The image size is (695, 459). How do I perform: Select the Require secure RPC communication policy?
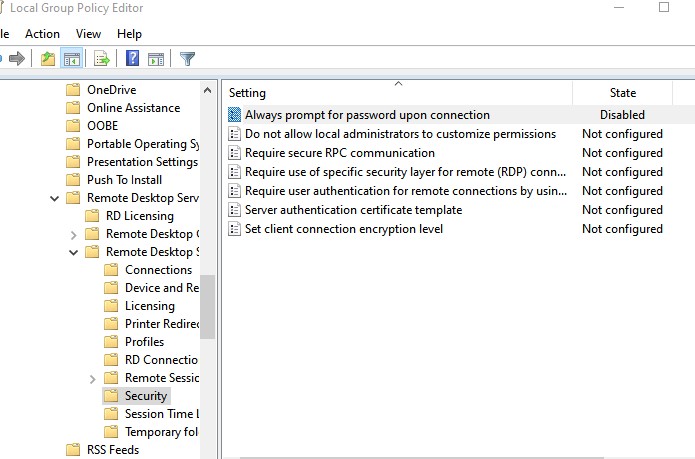(339, 153)
